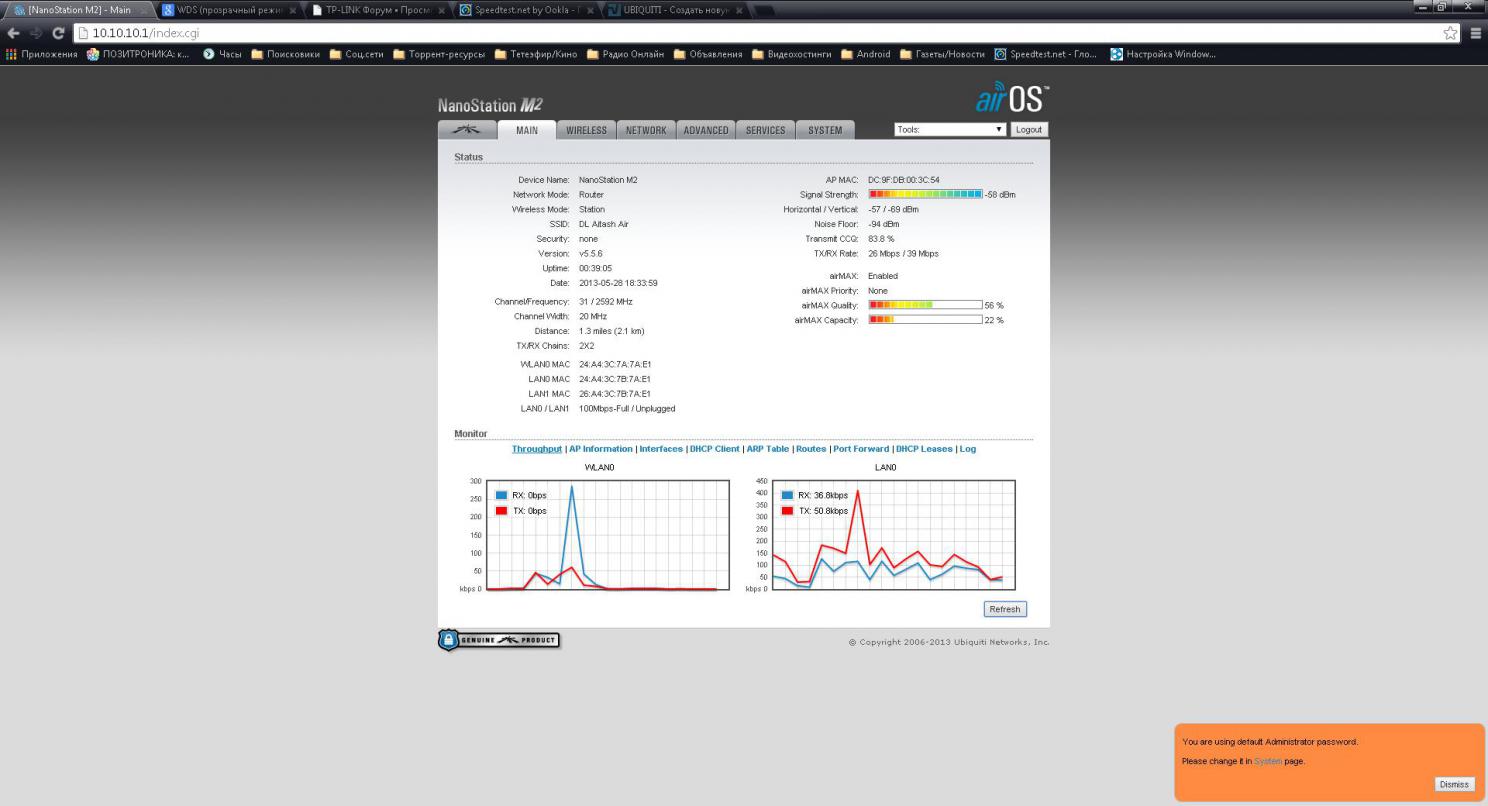Switch to the WDS browser tab
The width and height of the screenshot is (1488, 806).
click(228, 10)
